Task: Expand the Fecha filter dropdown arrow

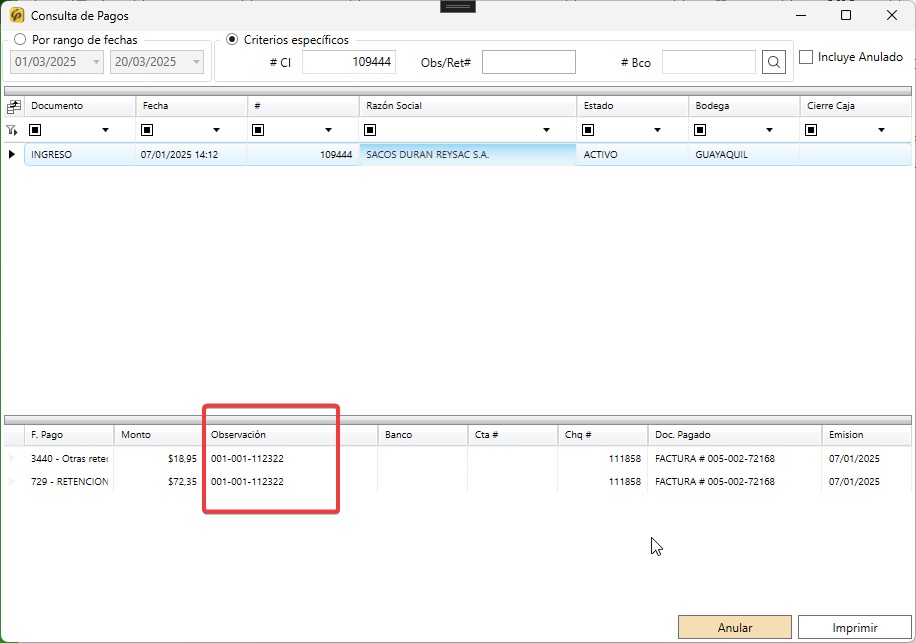Action: pos(216,130)
